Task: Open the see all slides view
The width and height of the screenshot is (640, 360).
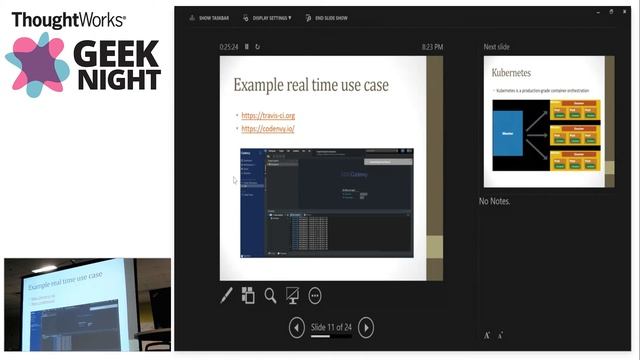Action: coord(248,296)
